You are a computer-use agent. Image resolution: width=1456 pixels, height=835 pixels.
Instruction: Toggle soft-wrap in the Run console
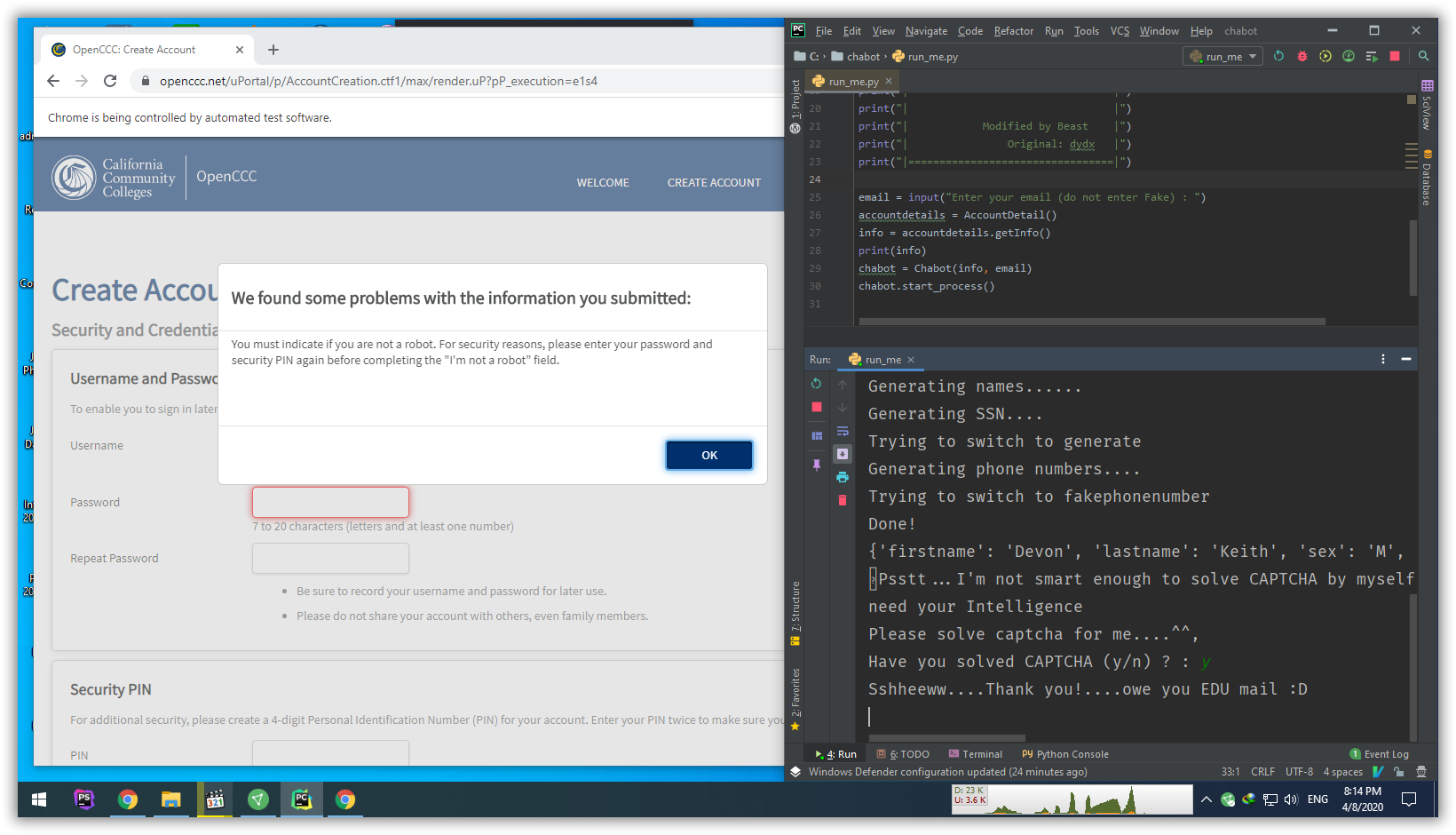[x=843, y=431]
